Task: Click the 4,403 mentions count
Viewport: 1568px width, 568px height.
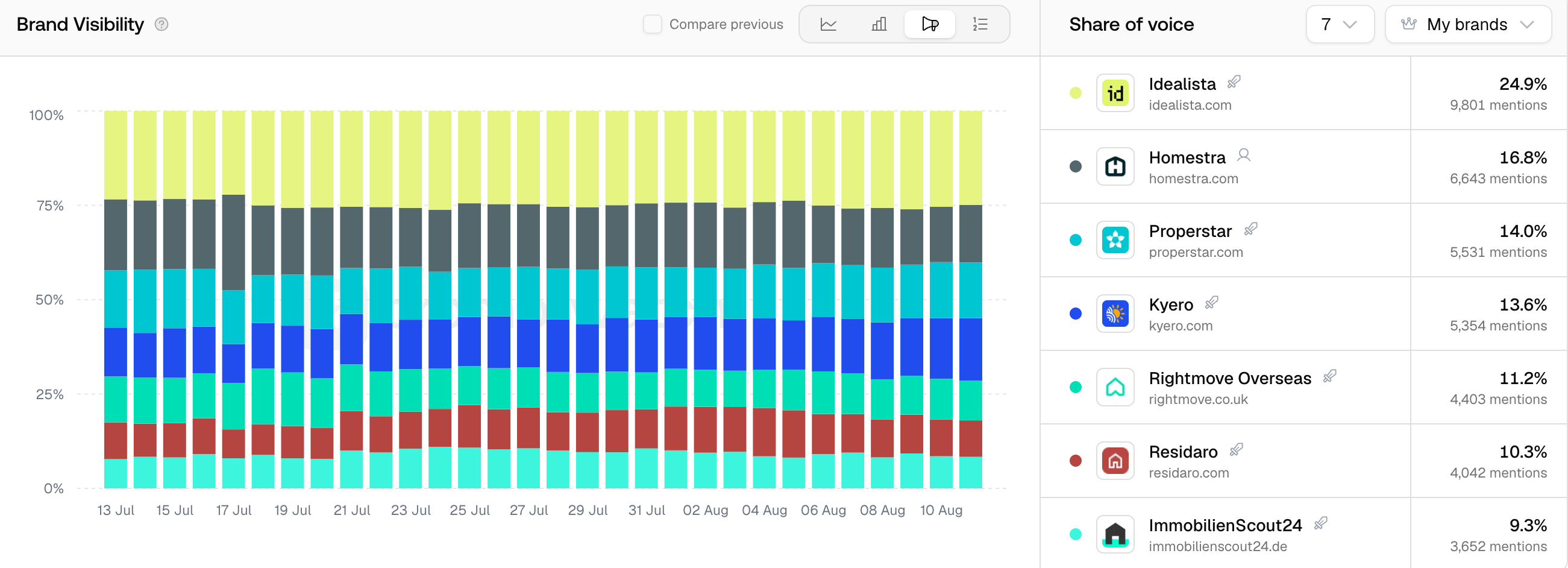Action: (x=1498, y=400)
